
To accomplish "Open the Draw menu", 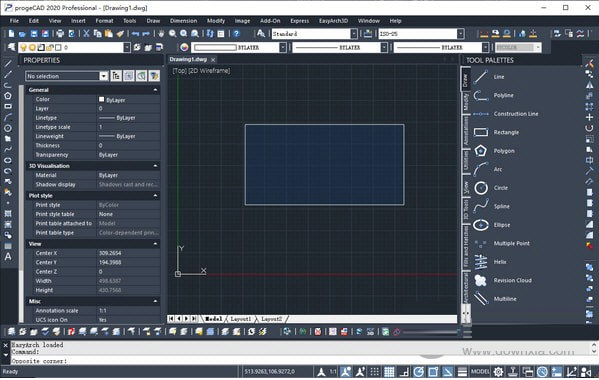I will click(x=153, y=21).
